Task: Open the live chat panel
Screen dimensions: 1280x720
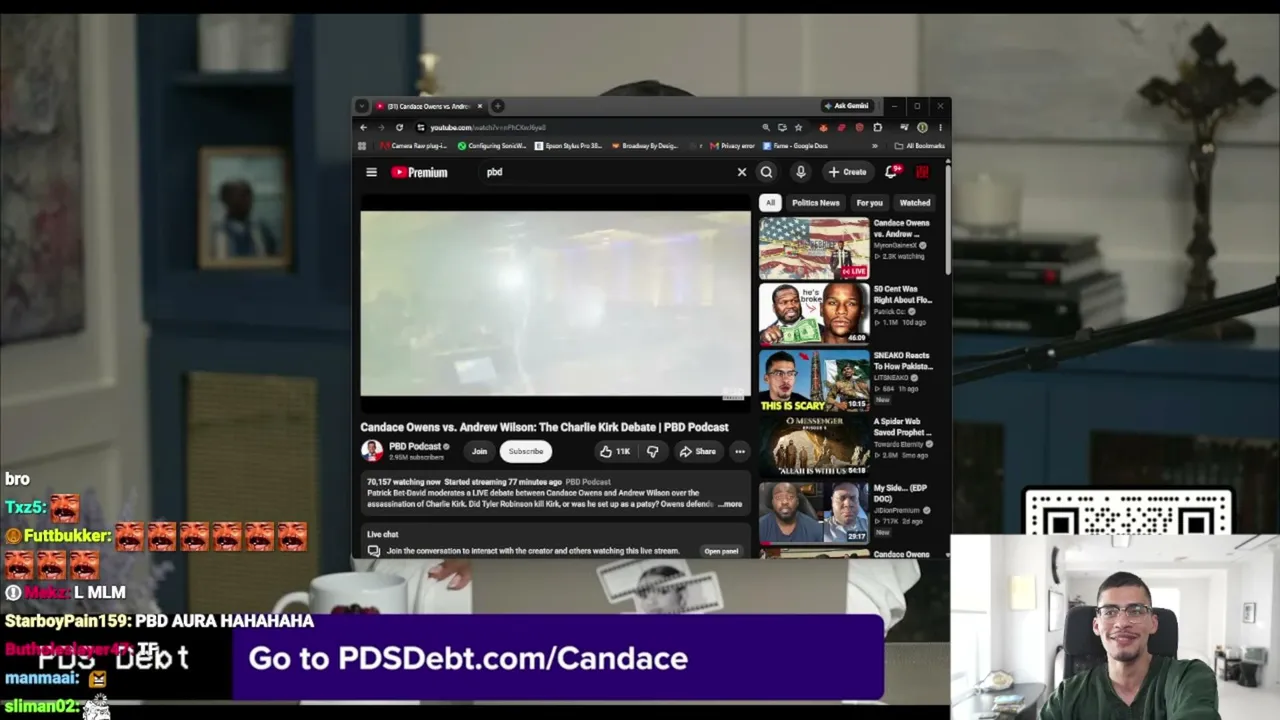Action: [721, 551]
